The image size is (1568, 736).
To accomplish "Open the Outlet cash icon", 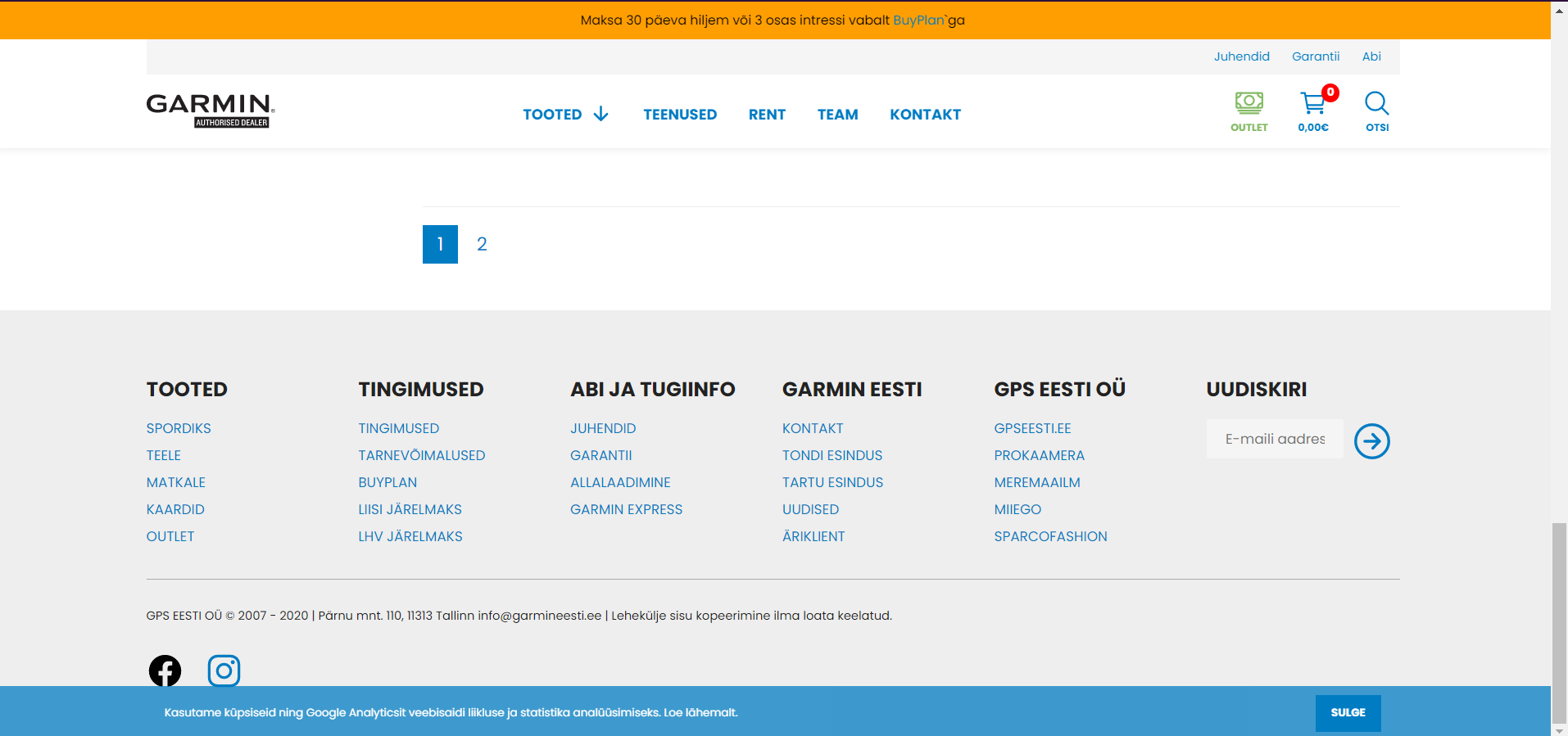I will [1249, 104].
